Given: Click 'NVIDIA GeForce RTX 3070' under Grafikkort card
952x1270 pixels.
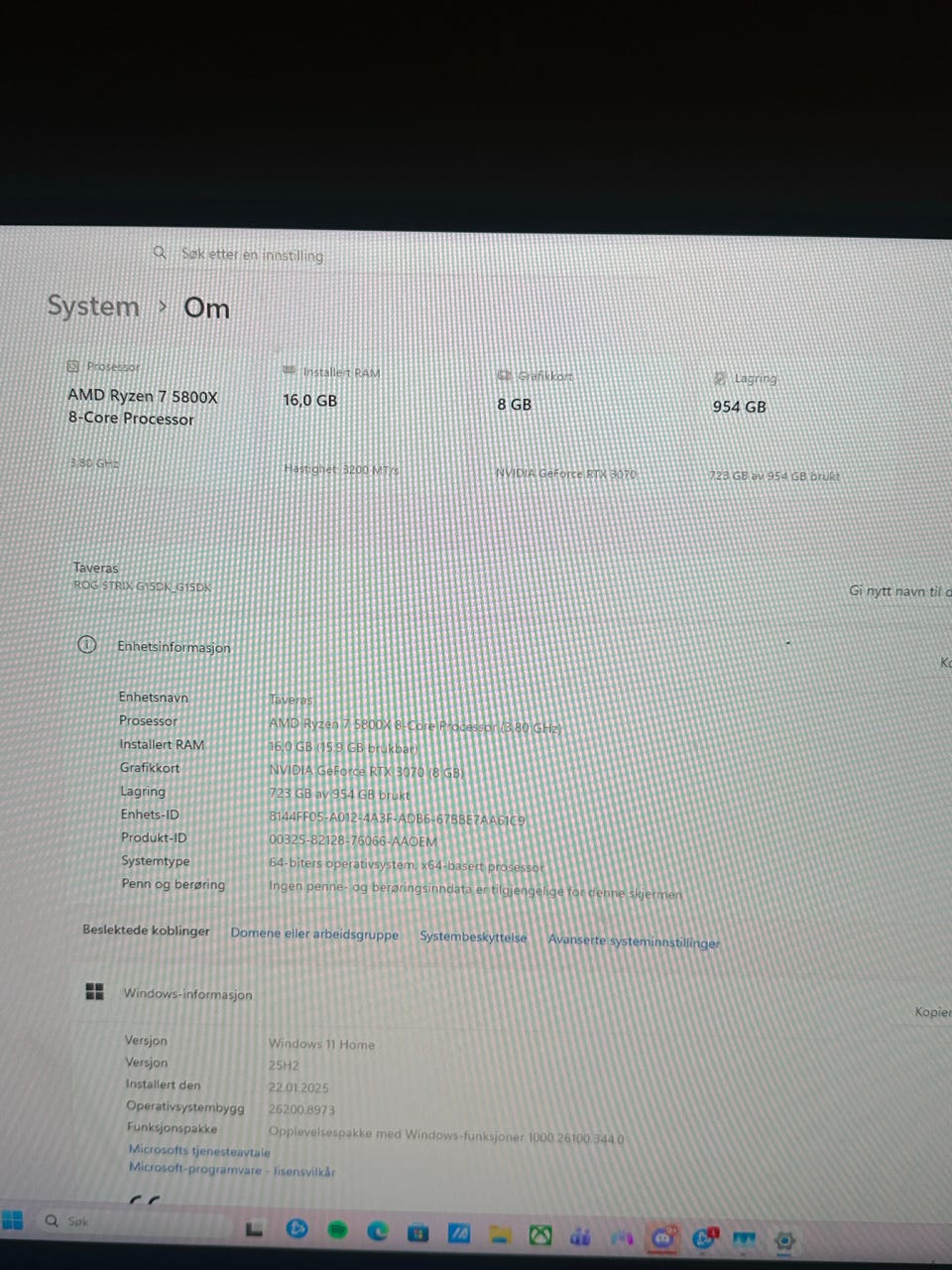Looking at the screenshot, I should pos(565,473).
